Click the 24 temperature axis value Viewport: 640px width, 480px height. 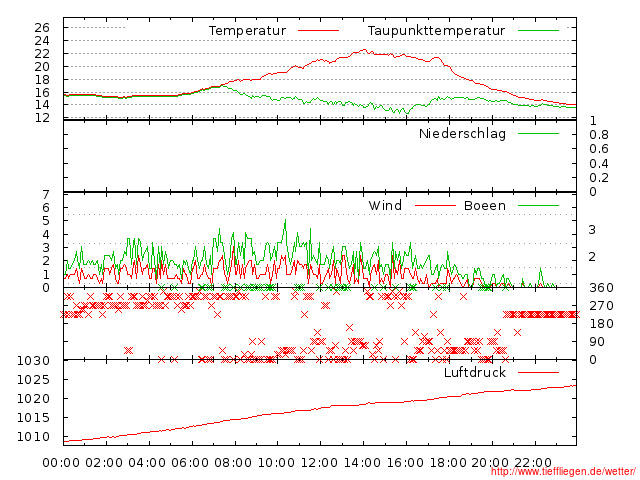click(42, 41)
